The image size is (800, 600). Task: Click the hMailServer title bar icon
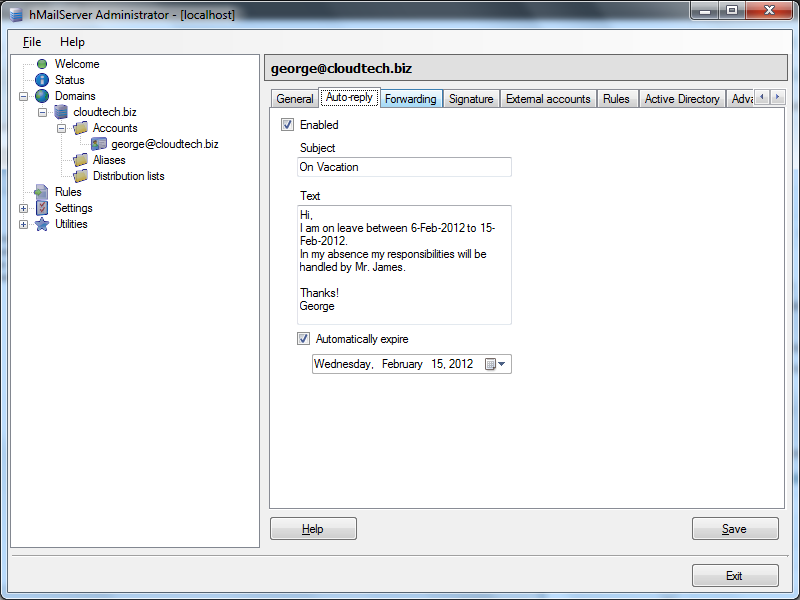pyautogui.click(x=16, y=15)
